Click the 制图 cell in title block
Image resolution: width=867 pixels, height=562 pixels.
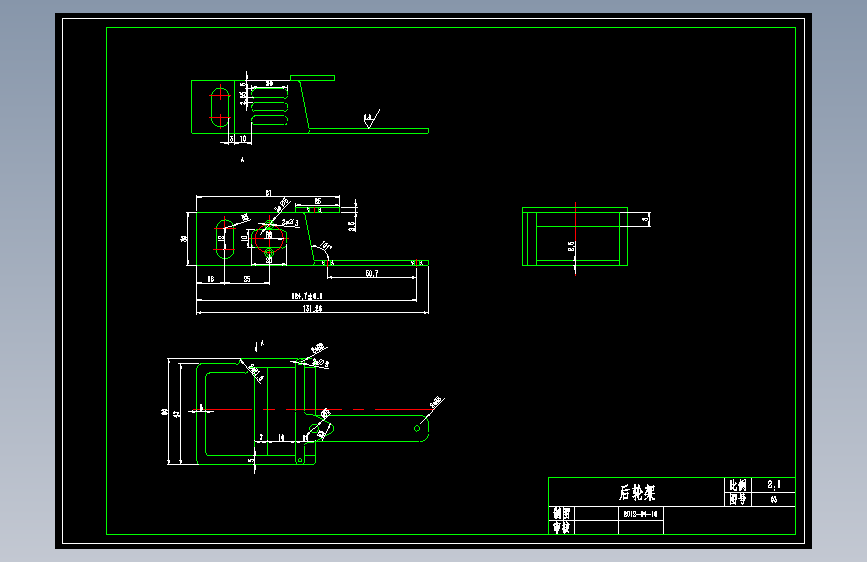(x=562, y=513)
